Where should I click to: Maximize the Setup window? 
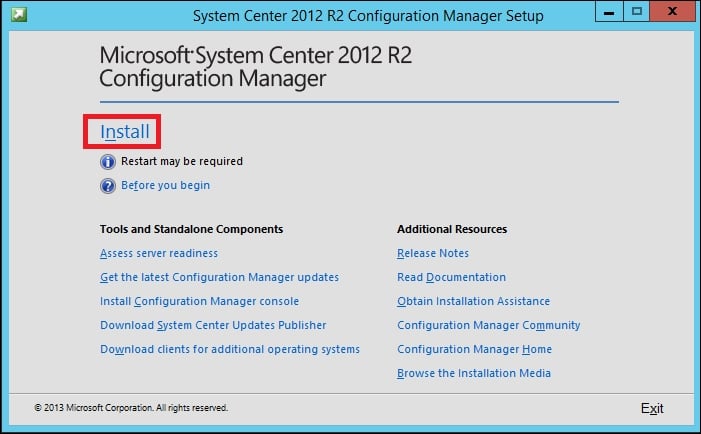coord(637,12)
